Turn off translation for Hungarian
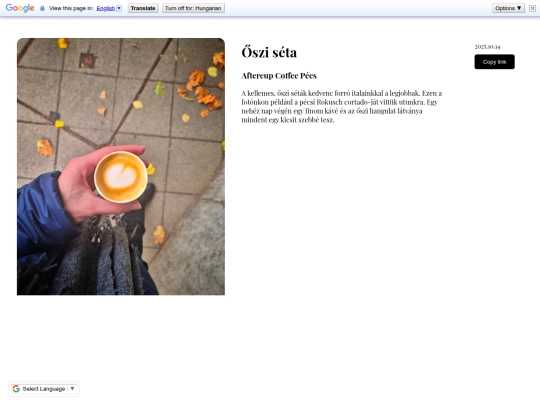Image resolution: width=540 pixels, height=405 pixels. pos(193,8)
